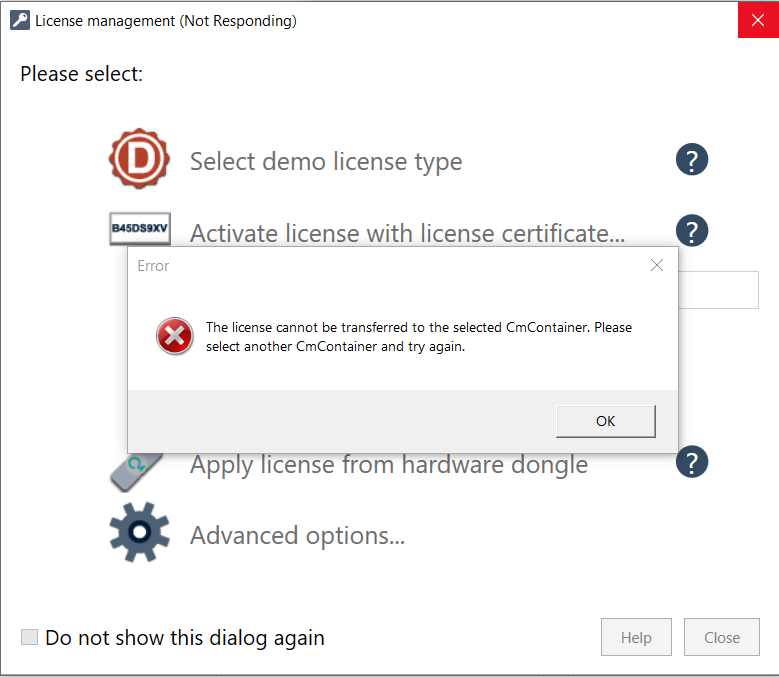Open help for Select demo license type

pyautogui.click(x=692, y=159)
